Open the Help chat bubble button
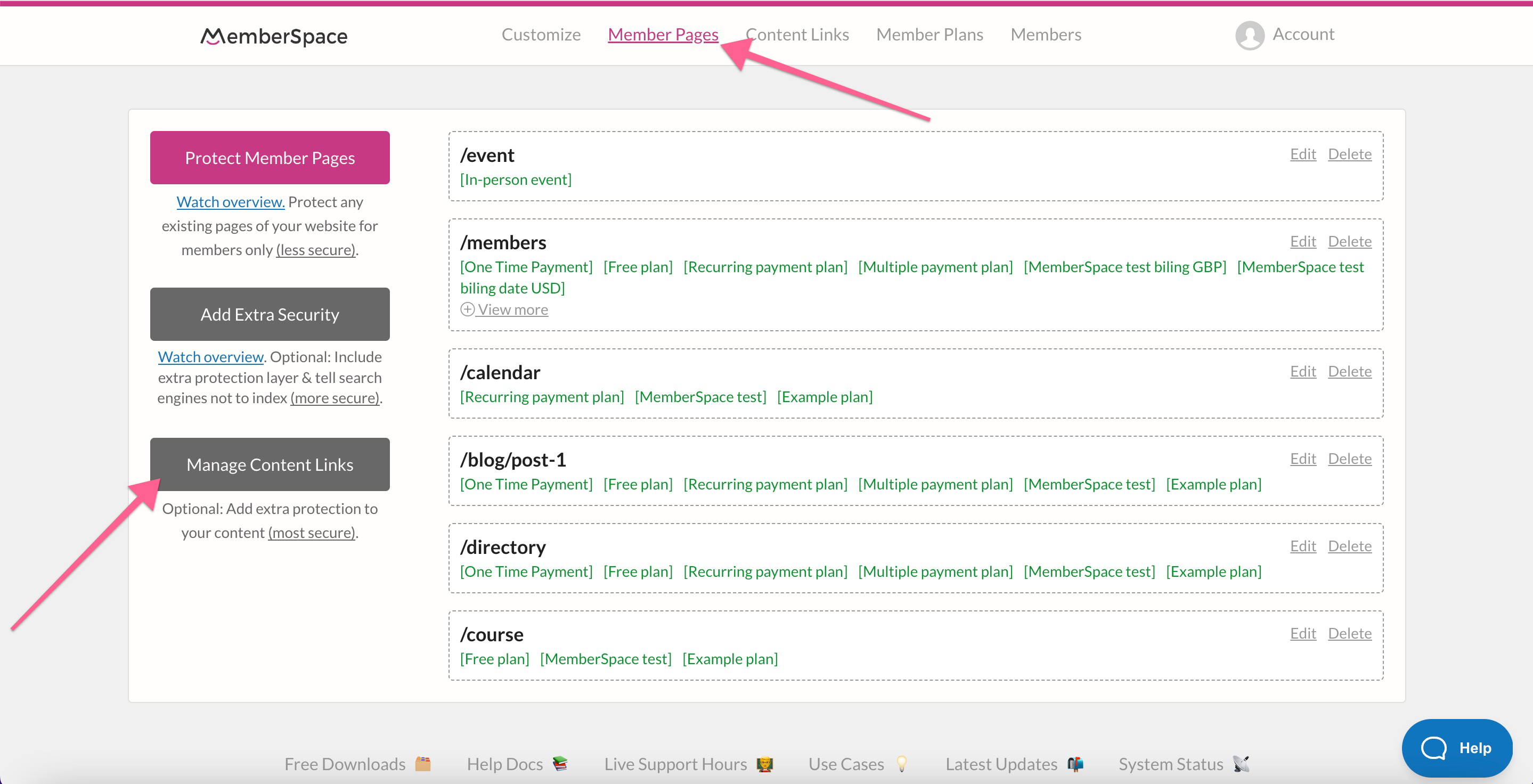The height and width of the screenshot is (784, 1533). point(1457,748)
